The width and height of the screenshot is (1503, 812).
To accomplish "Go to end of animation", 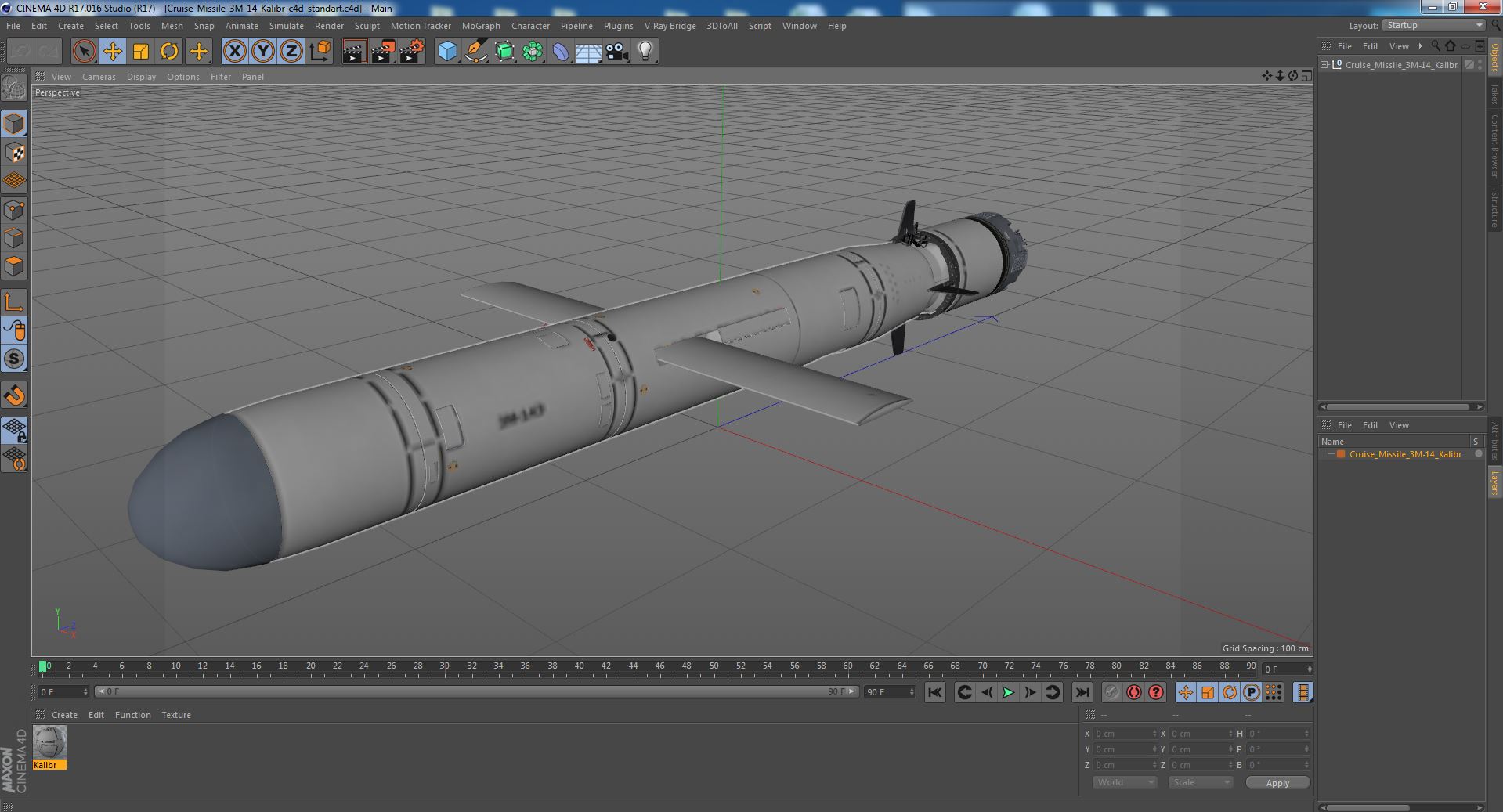I will (x=1082, y=692).
